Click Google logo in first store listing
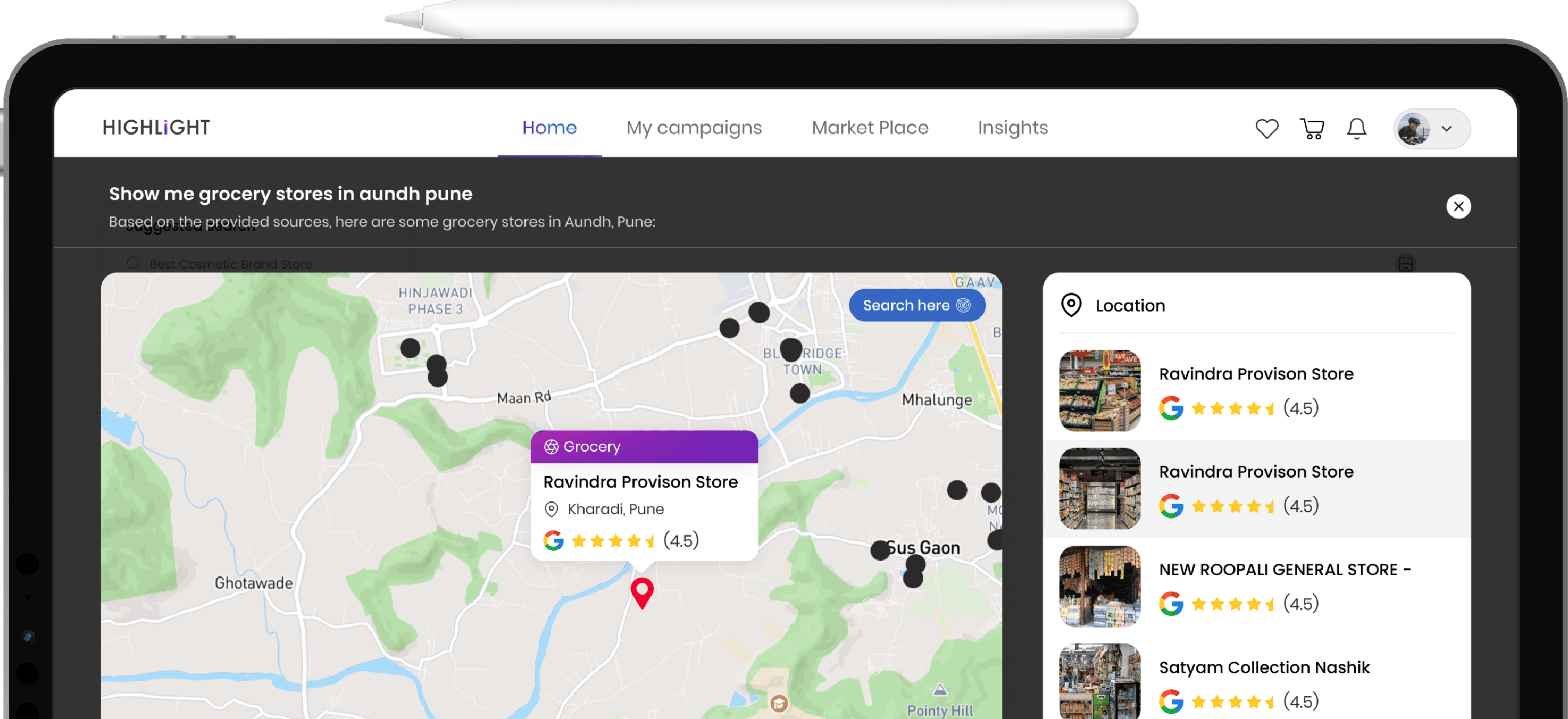This screenshot has width=1568, height=719. 1171,408
